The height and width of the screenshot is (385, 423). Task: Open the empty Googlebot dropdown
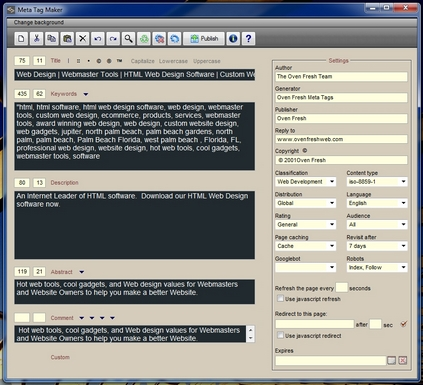[305, 267]
